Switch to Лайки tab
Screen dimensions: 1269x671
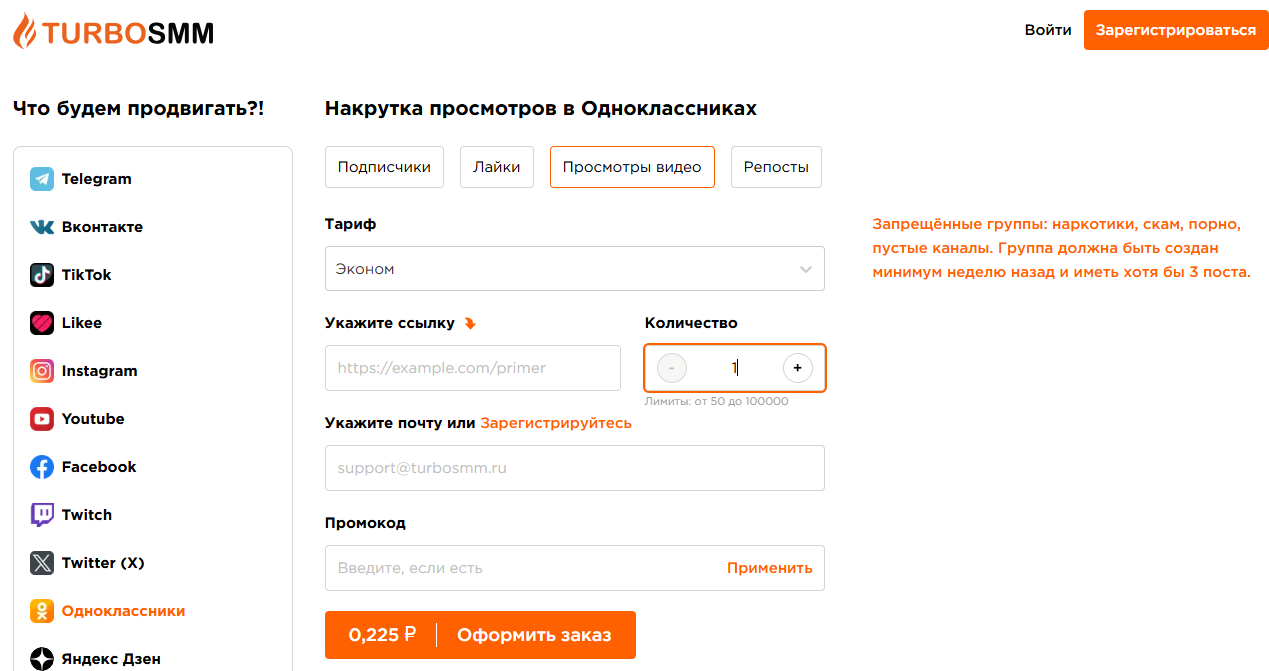(x=497, y=167)
